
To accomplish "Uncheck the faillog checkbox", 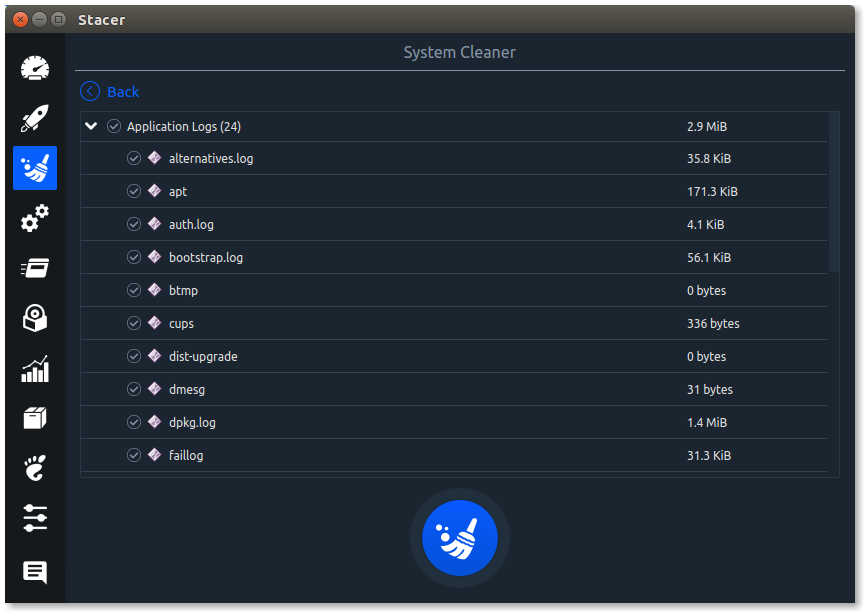I will pos(134,456).
